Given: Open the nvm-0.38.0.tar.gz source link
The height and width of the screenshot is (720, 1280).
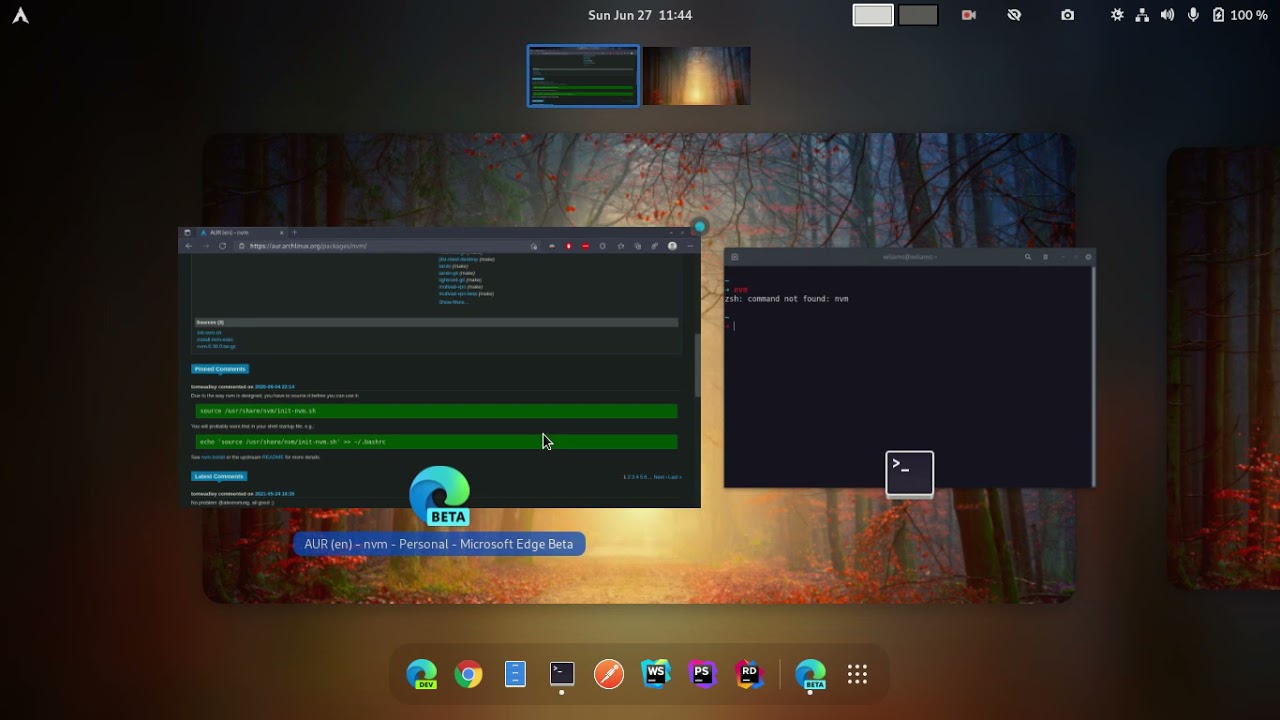Looking at the screenshot, I should coord(216,346).
